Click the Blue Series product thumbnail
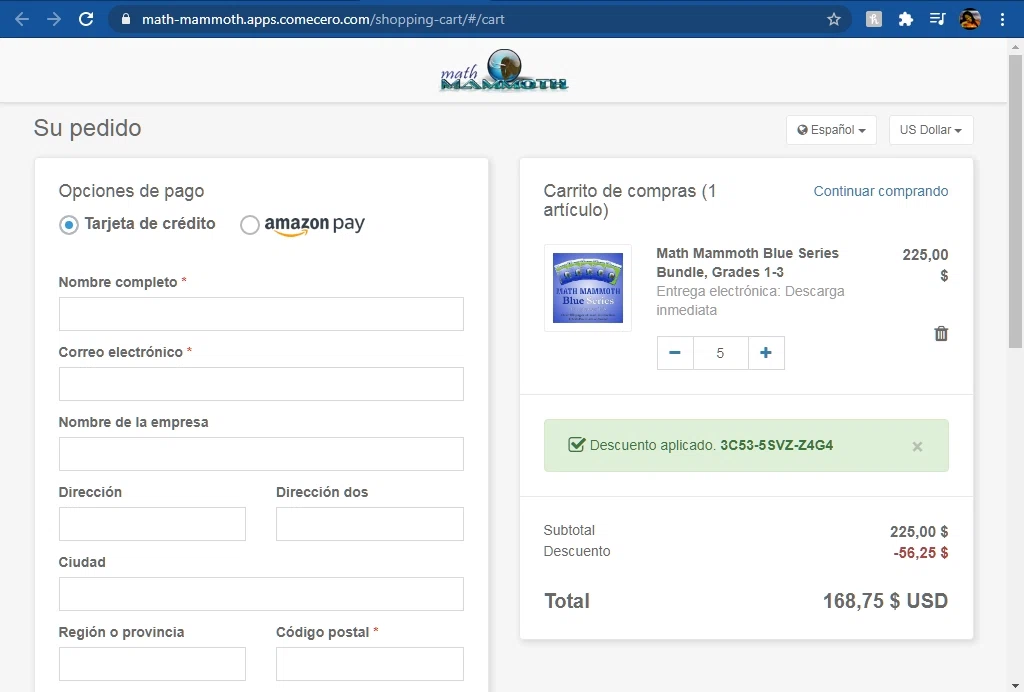The width and height of the screenshot is (1024, 692). pos(588,288)
